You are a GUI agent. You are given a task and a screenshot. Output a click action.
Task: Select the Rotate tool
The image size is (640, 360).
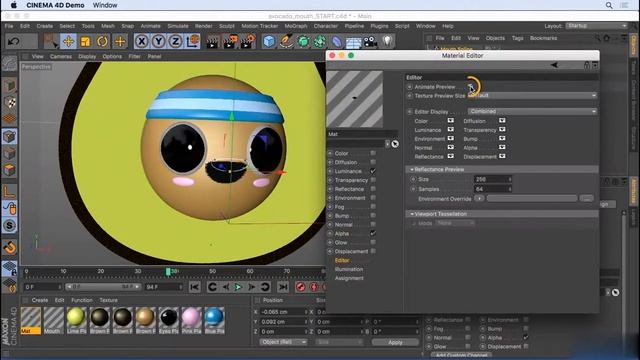pyautogui.click(x=102, y=41)
